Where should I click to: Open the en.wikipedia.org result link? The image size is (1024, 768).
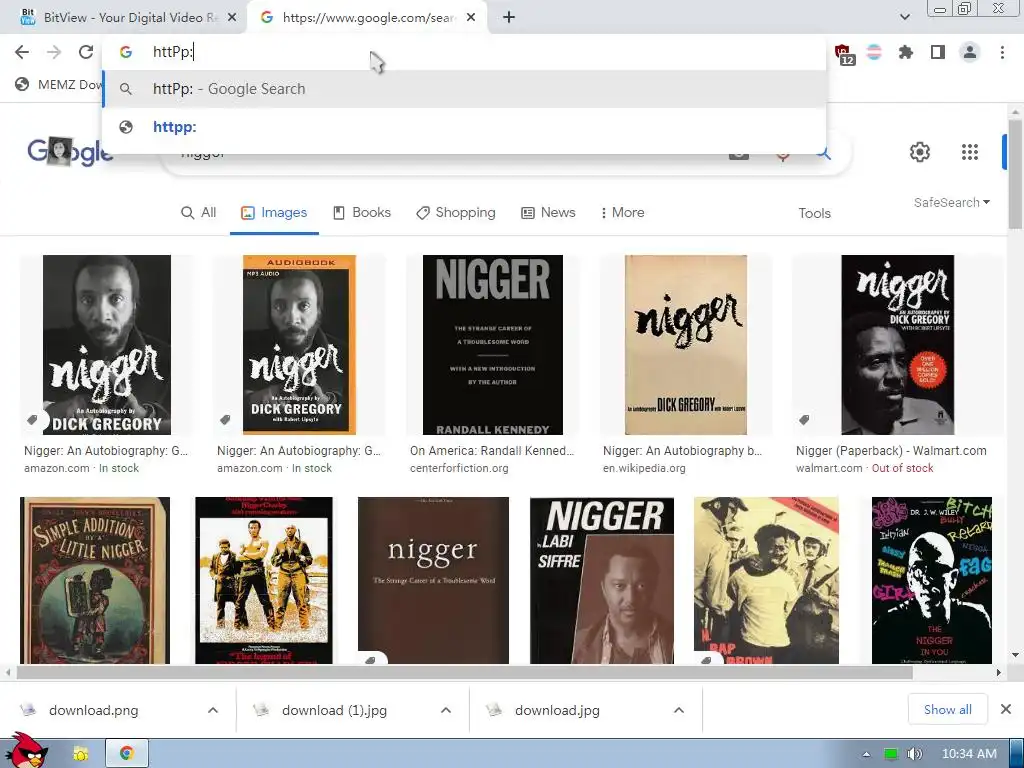click(644, 468)
